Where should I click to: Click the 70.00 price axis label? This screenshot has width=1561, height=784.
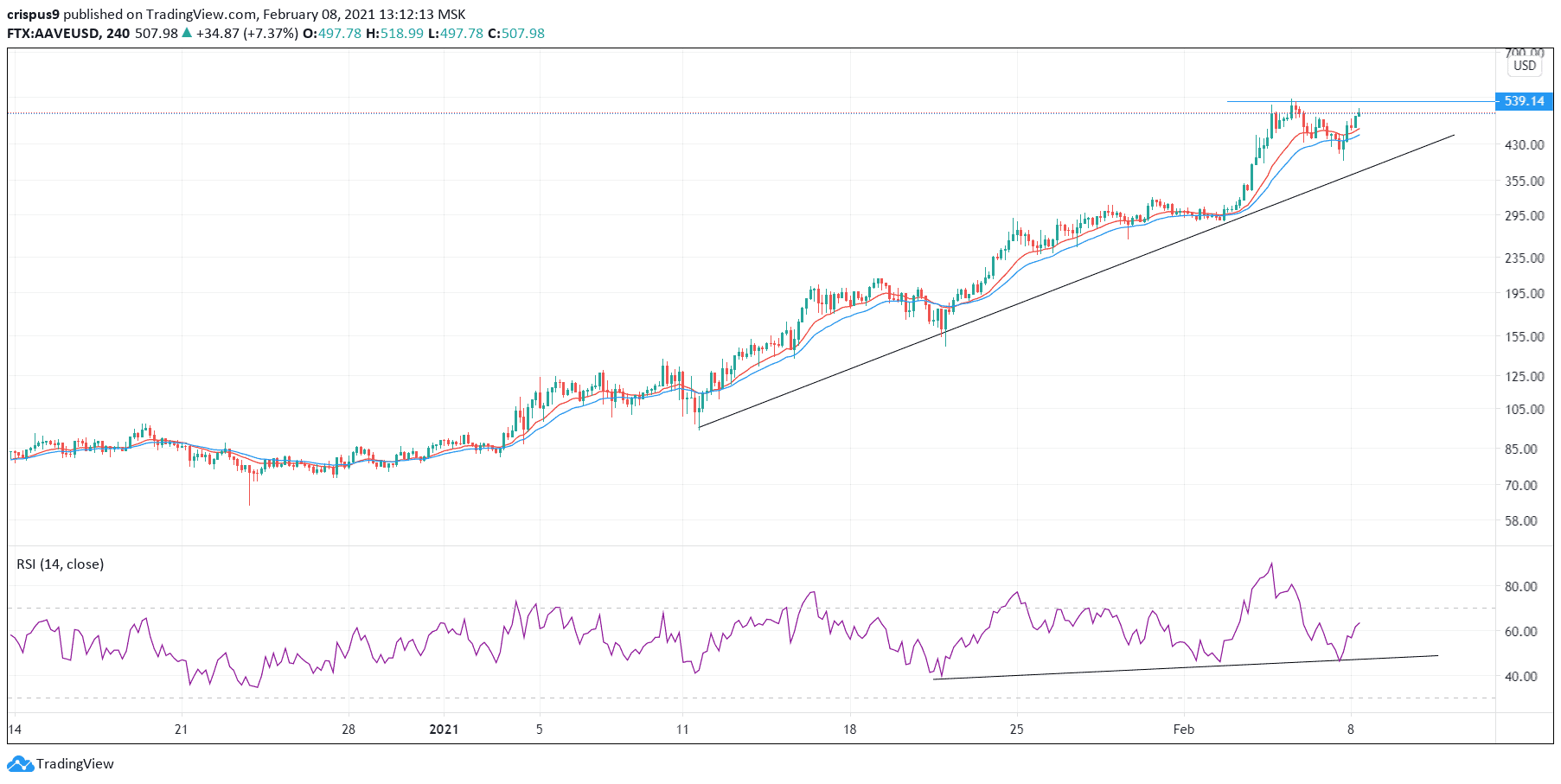pos(1521,486)
